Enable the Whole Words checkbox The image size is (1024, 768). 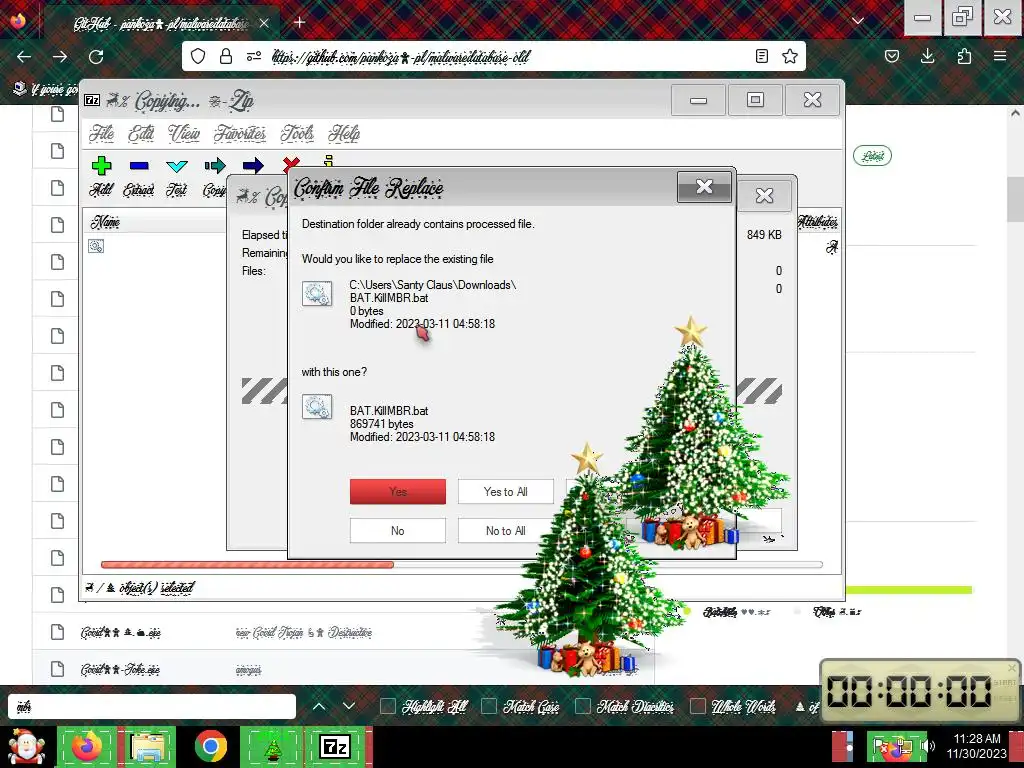[x=697, y=706]
